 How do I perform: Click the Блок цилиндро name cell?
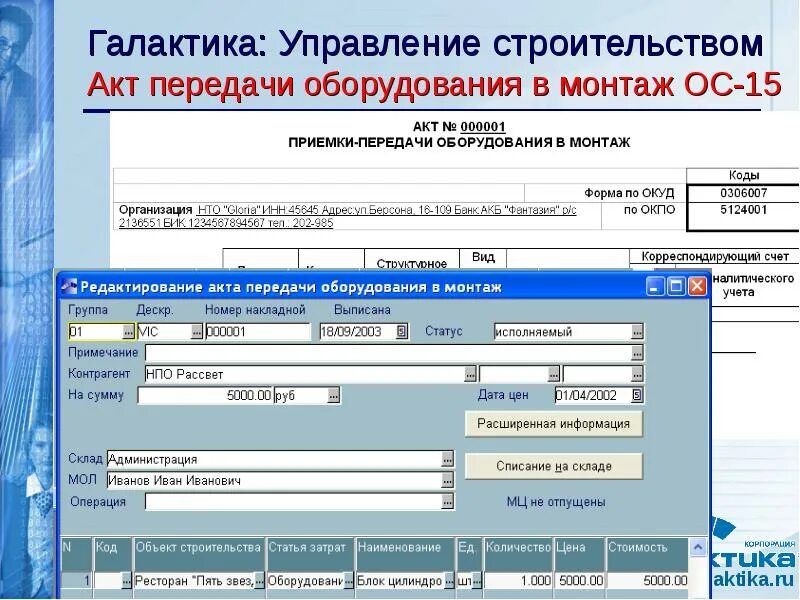click(400, 581)
